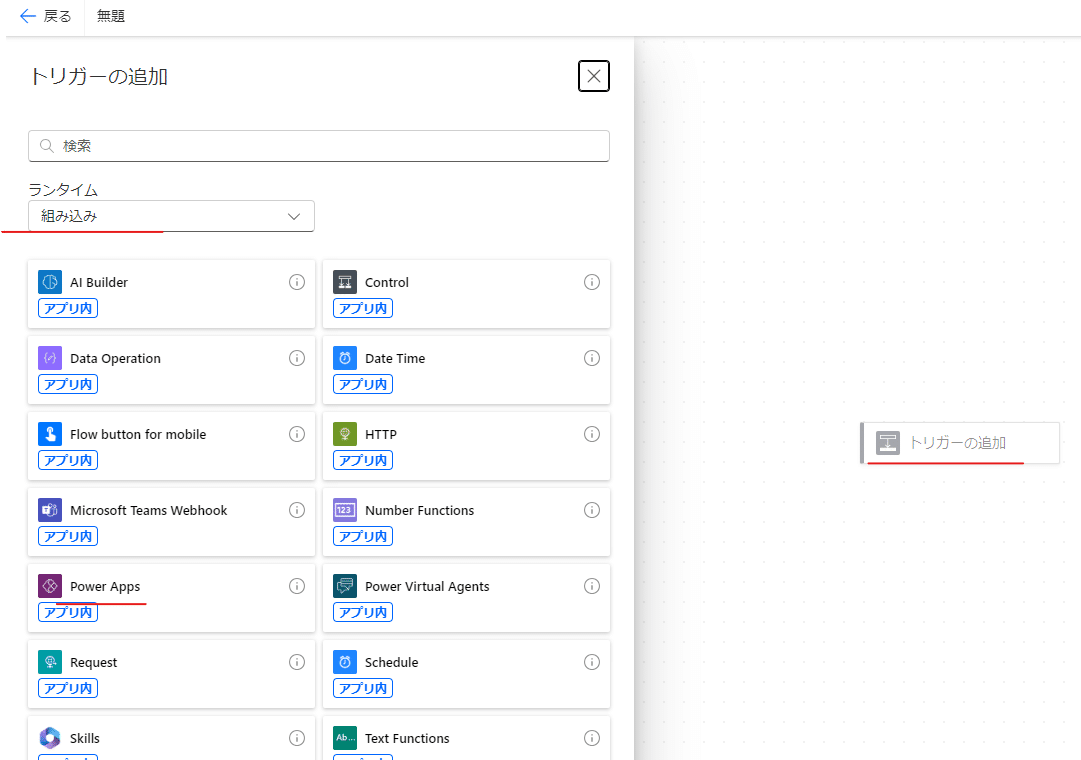Image resolution: width=1081 pixels, height=760 pixels.
Task: Show info for Flow button for mobile
Action: point(296,434)
